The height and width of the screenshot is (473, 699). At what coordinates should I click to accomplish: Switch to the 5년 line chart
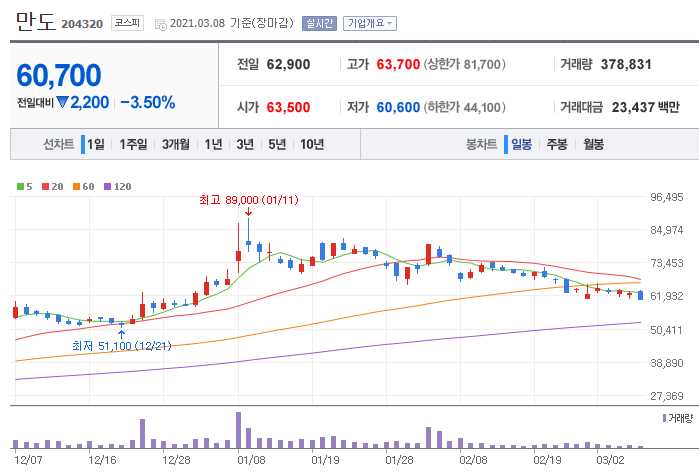point(277,144)
